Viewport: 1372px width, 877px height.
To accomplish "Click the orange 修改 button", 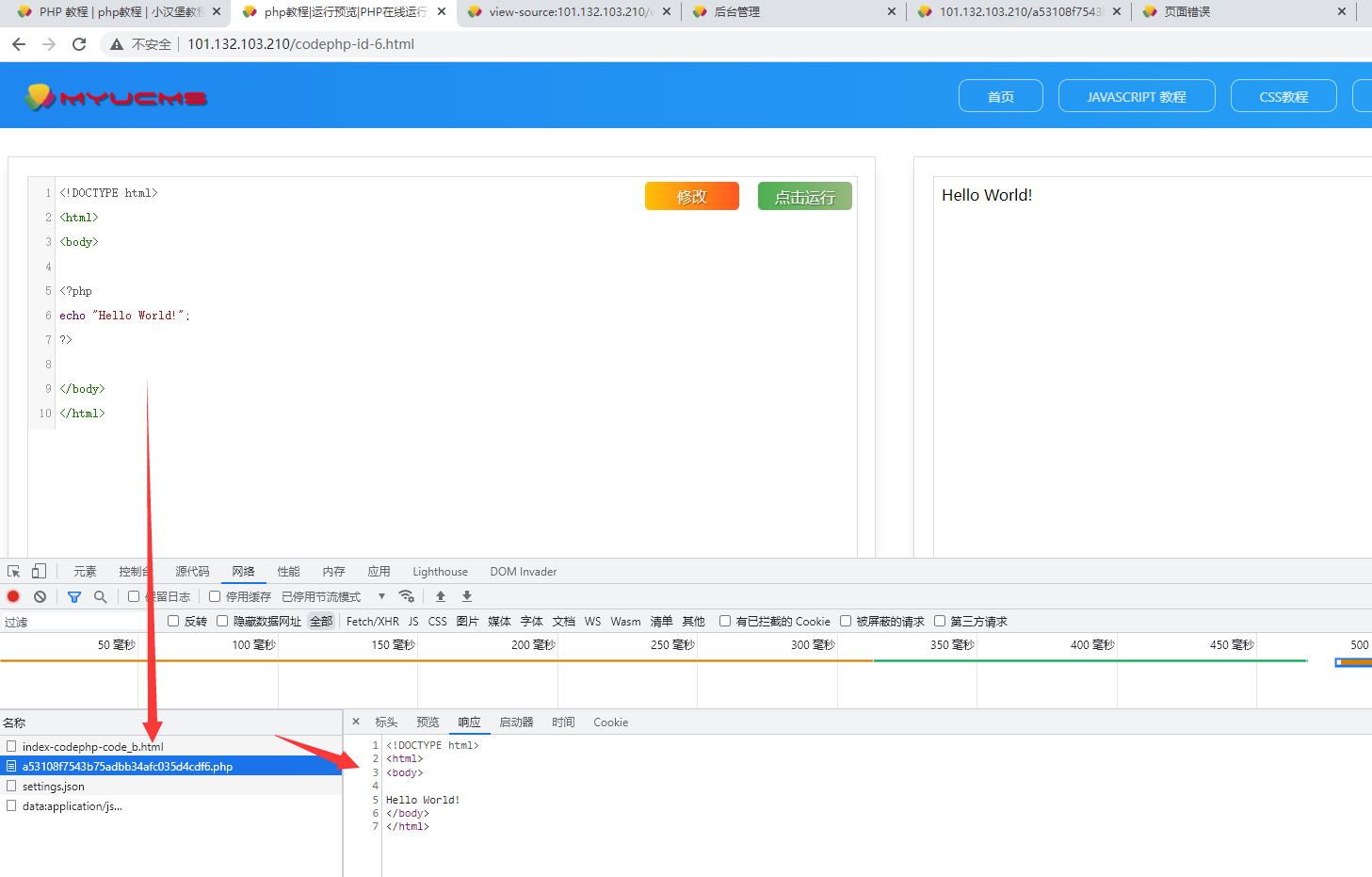I will (x=692, y=196).
